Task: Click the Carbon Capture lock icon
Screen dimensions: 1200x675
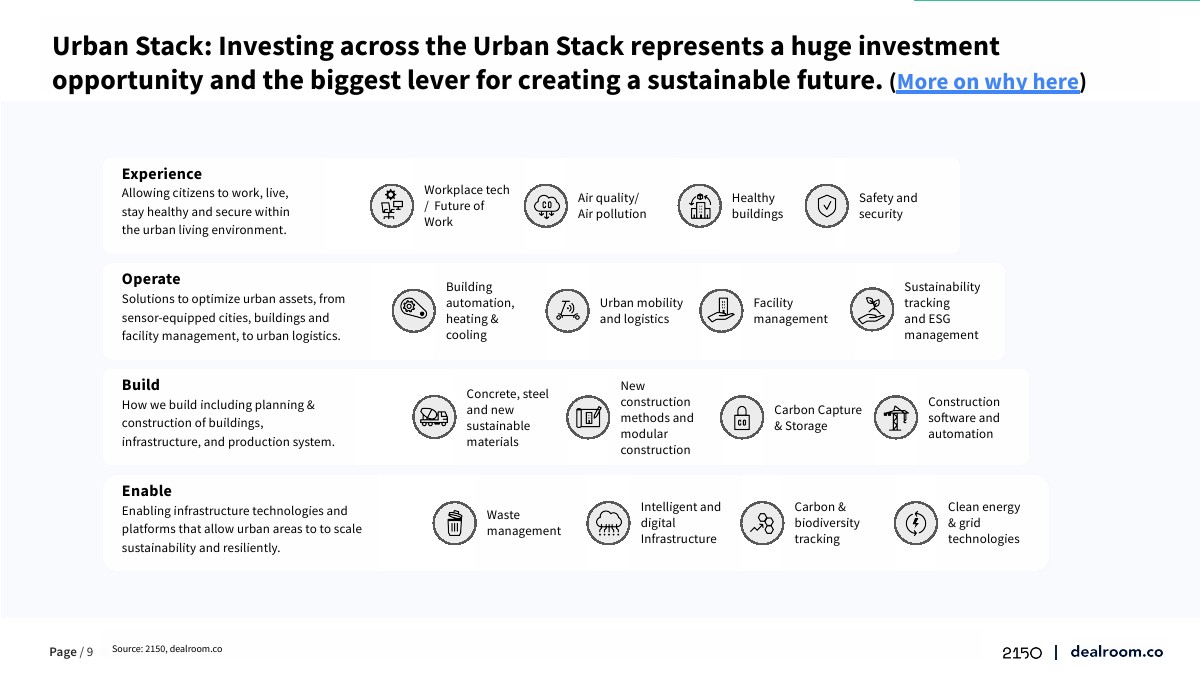Action: [742, 417]
